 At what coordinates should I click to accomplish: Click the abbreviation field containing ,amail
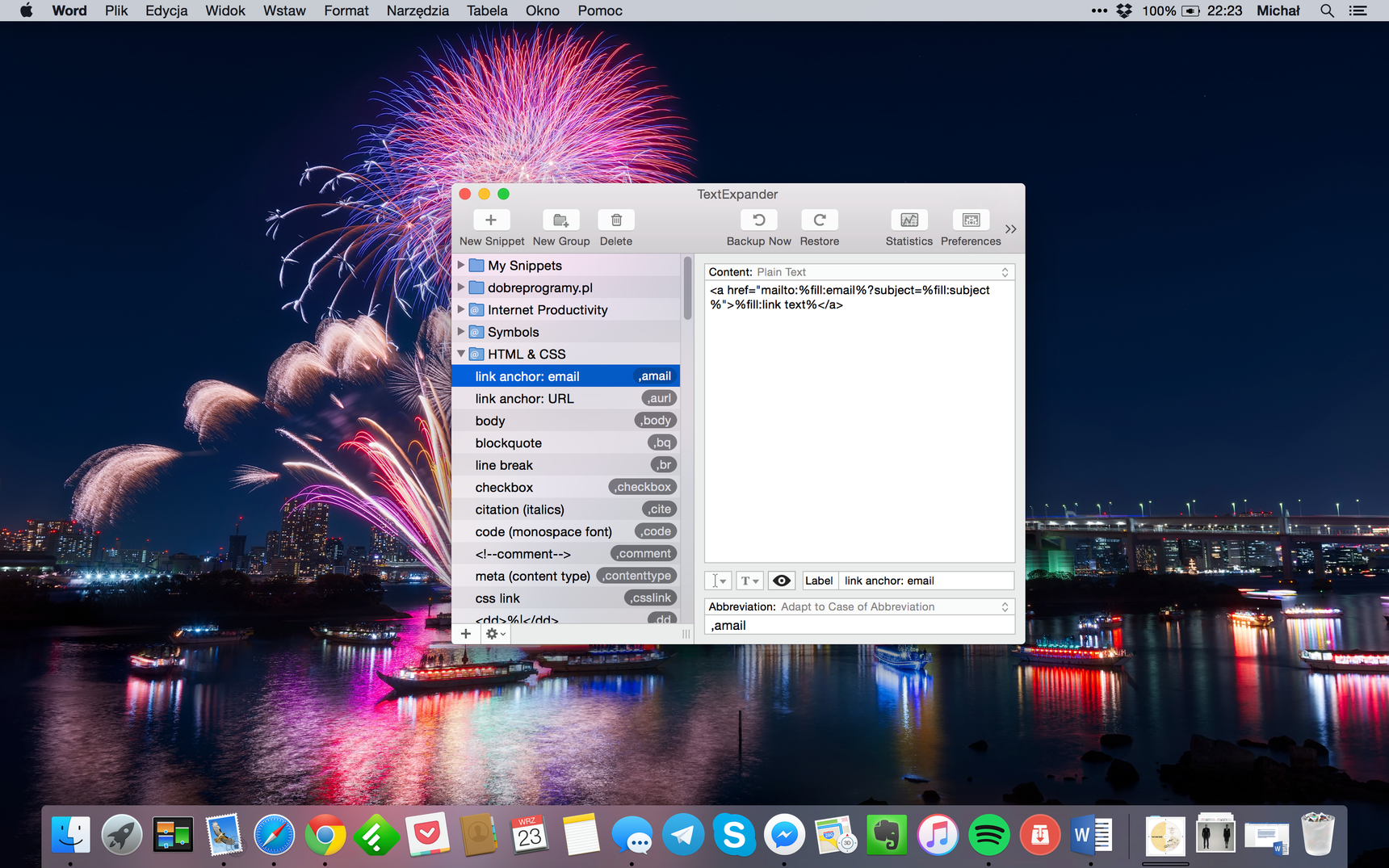click(859, 626)
